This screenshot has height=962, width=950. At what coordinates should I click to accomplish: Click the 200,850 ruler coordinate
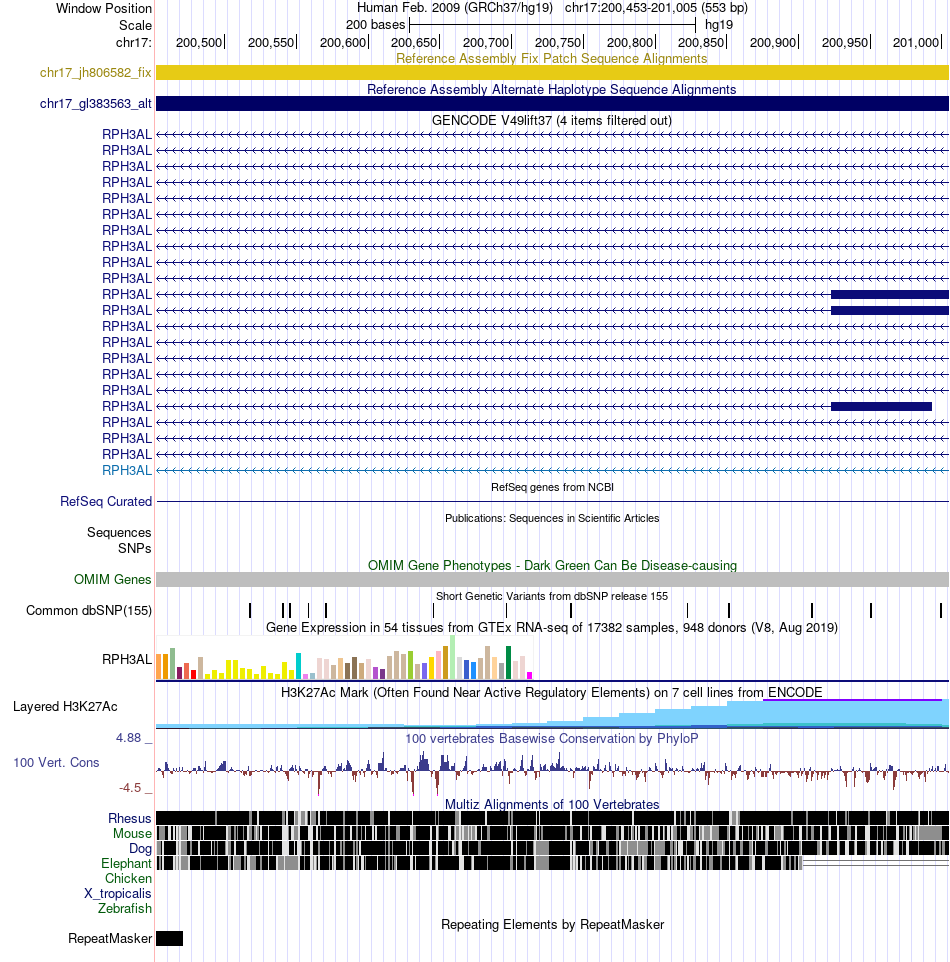(x=701, y=42)
